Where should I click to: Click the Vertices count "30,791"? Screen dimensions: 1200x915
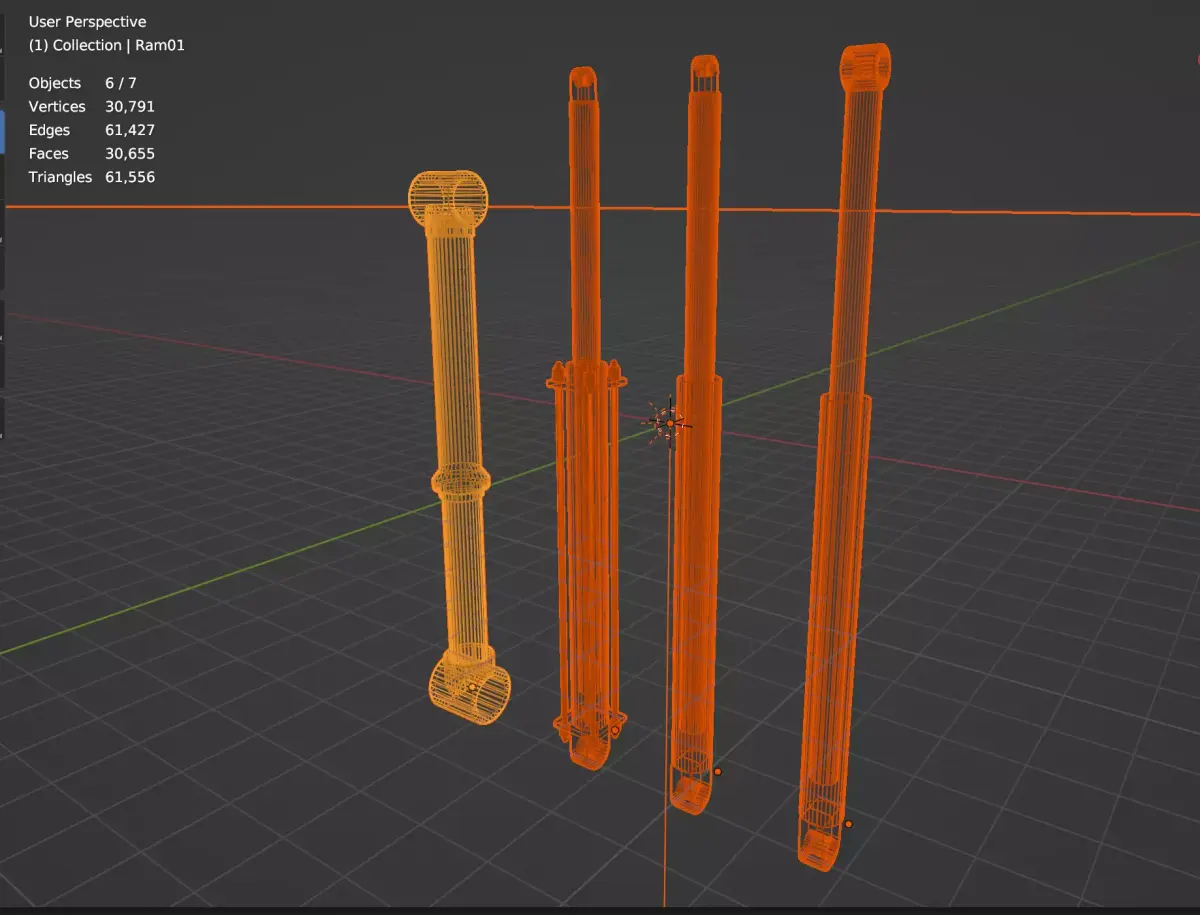tap(130, 106)
